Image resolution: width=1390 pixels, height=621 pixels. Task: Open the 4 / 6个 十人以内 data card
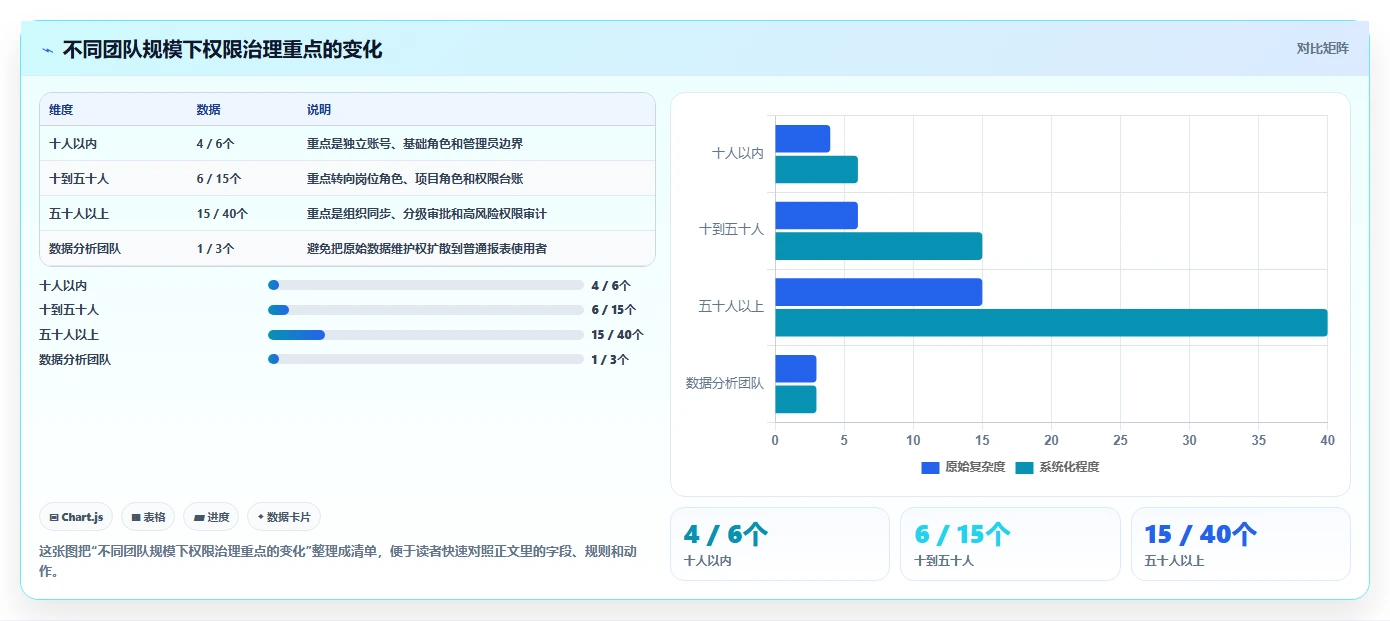coord(780,544)
